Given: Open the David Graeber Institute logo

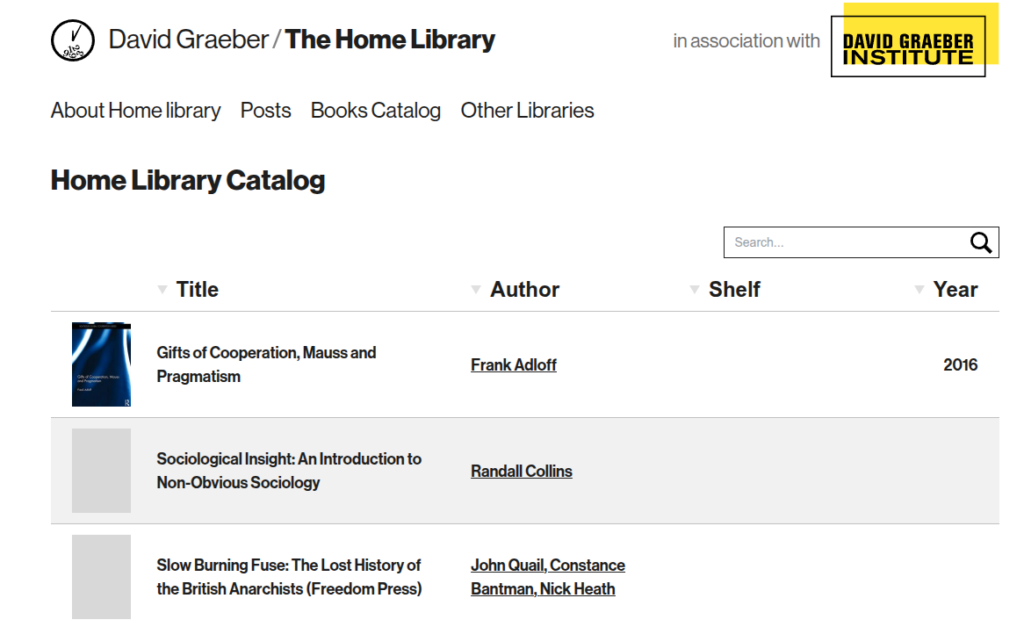Looking at the screenshot, I should pos(914,40).
